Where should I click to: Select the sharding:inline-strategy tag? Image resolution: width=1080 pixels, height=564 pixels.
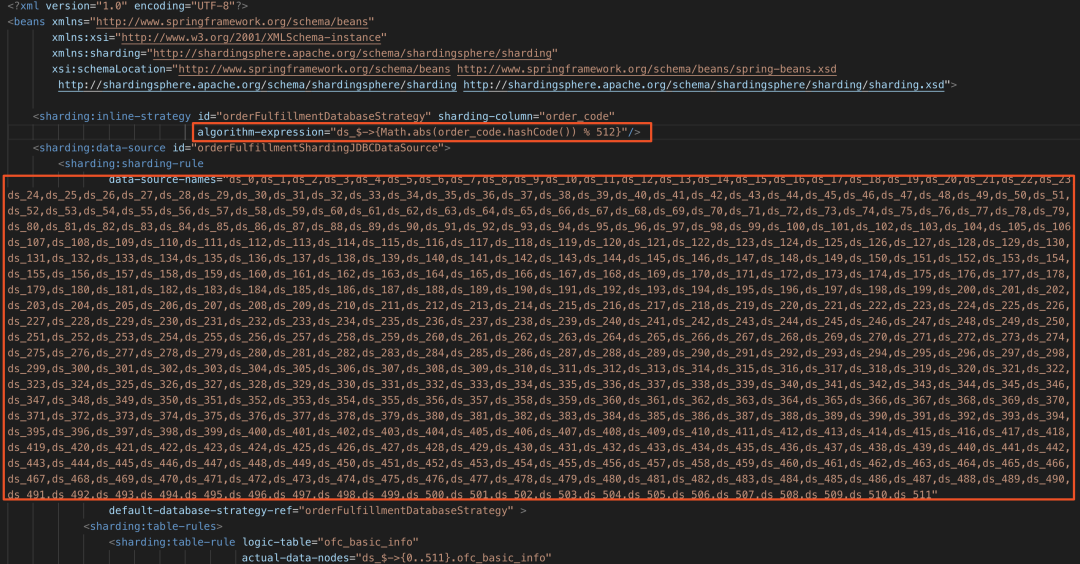pyautogui.click(x=114, y=116)
